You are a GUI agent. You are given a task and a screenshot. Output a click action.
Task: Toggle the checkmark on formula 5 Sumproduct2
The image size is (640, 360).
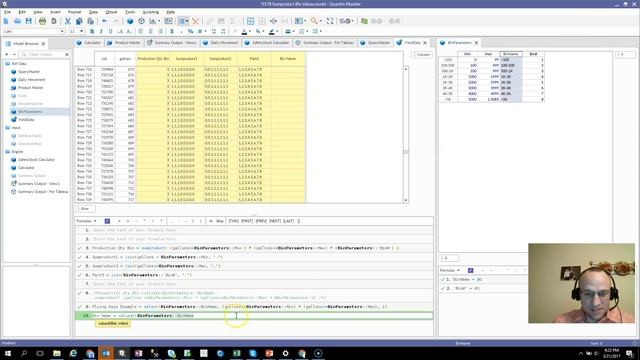tap(80, 266)
